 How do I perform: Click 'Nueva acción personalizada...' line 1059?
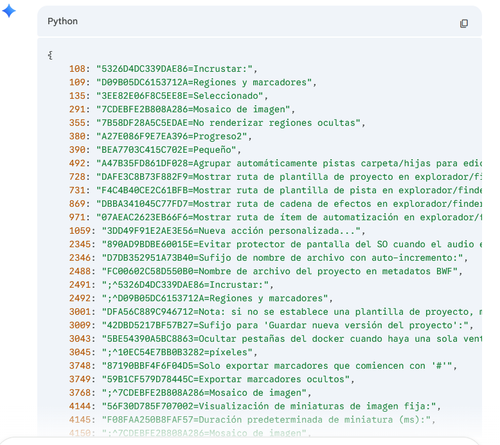(217, 231)
